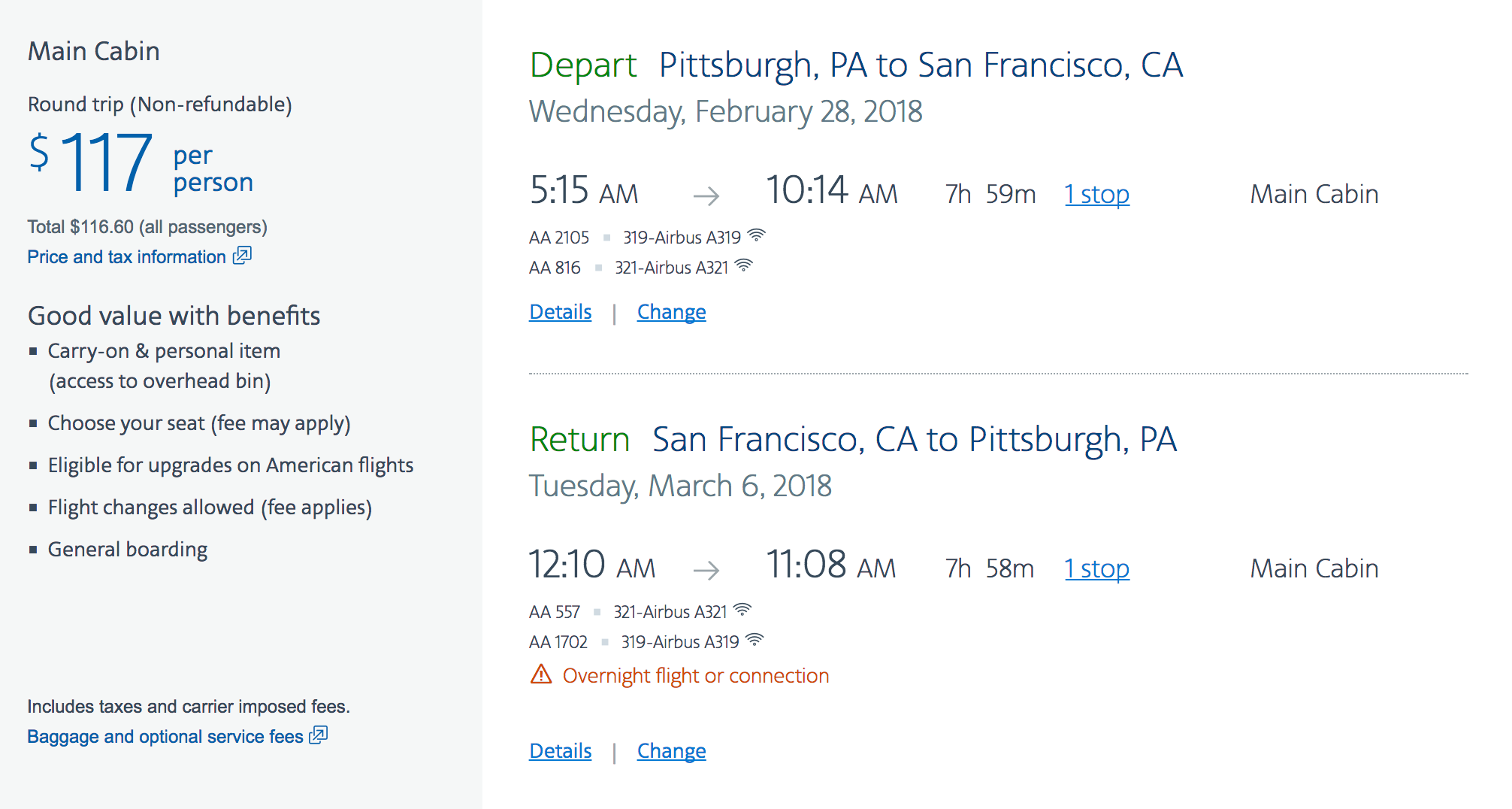Click Wi-Fi icon beside AA 2105 flight
The image size is (1512, 809).
(757, 236)
